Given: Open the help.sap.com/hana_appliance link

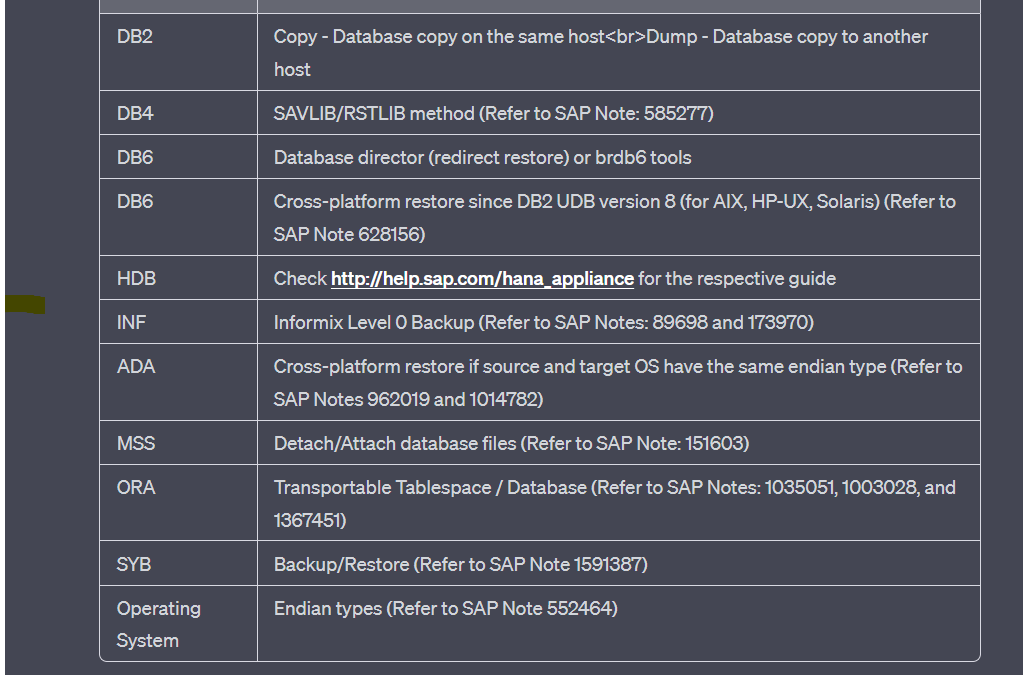Looking at the screenshot, I should (482, 278).
